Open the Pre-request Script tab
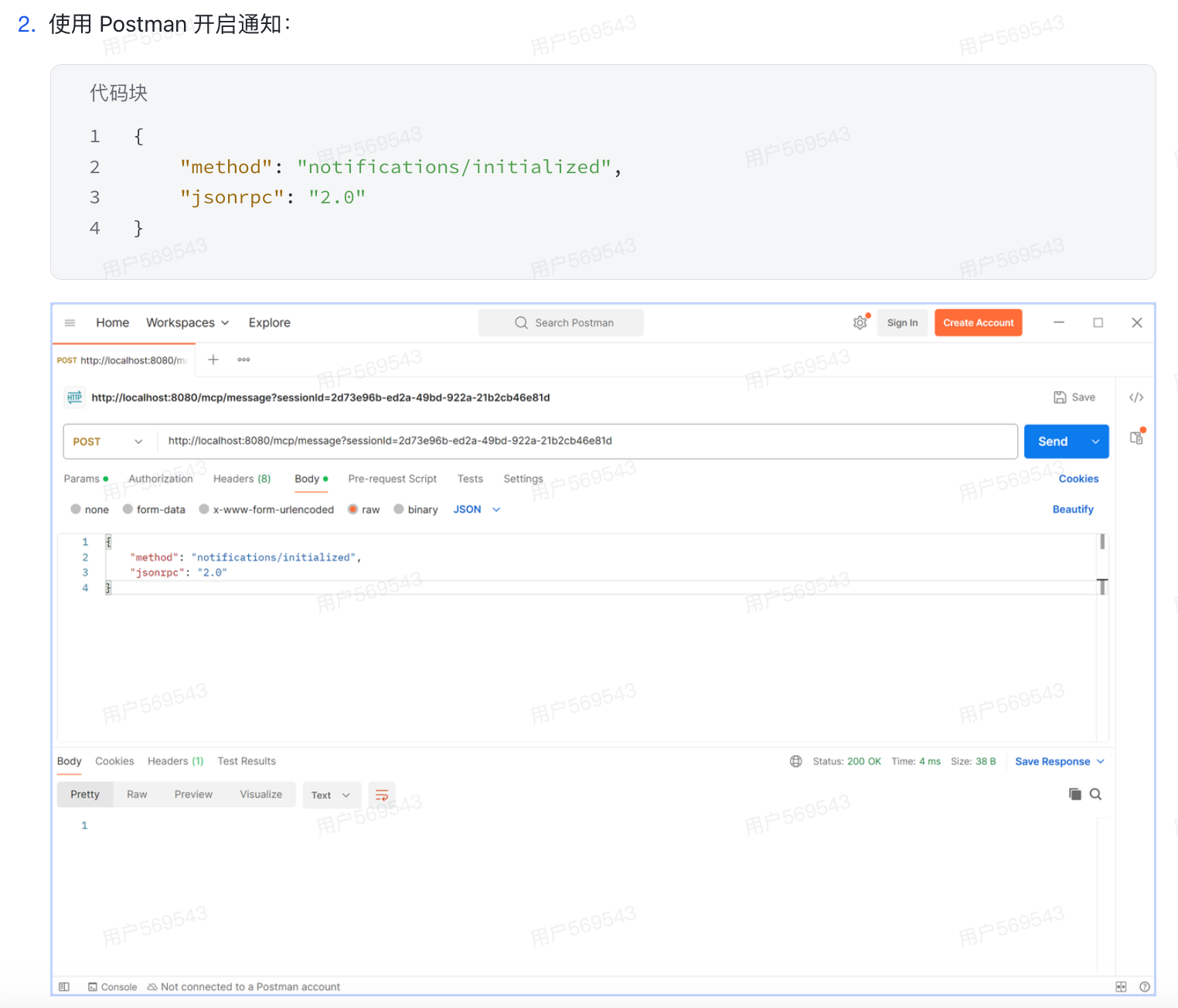 pyautogui.click(x=393, y=479)
